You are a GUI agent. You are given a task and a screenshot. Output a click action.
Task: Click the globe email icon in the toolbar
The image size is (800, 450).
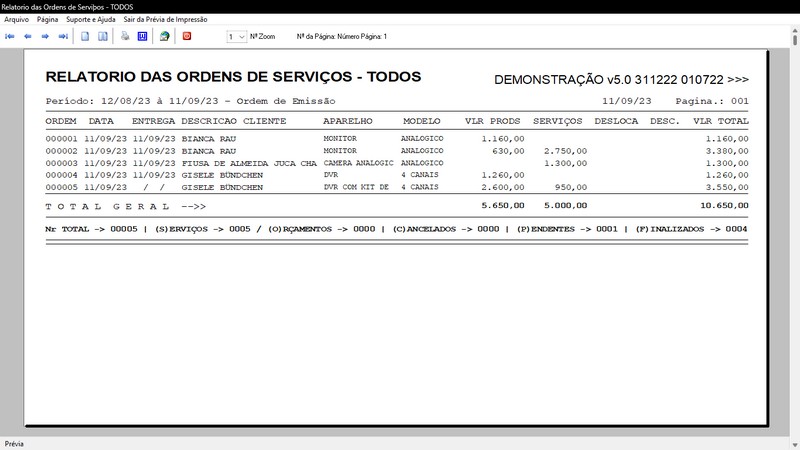click(164, 36)
